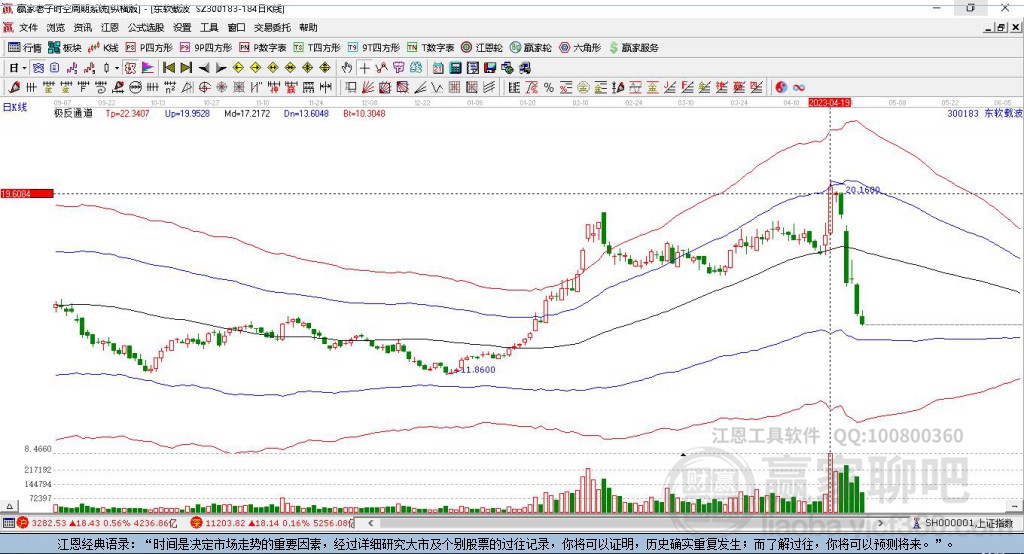This screenshot has height=554, width=1024.
Task: Click the Tp=22.3407 value
Action: pos(127,113)
